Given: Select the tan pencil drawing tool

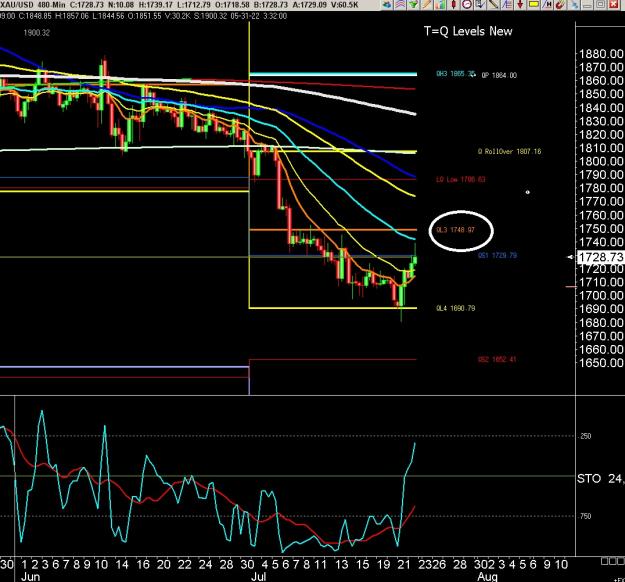Looking at the screenshot, I should pyautogui.click(x=427, y=4).
